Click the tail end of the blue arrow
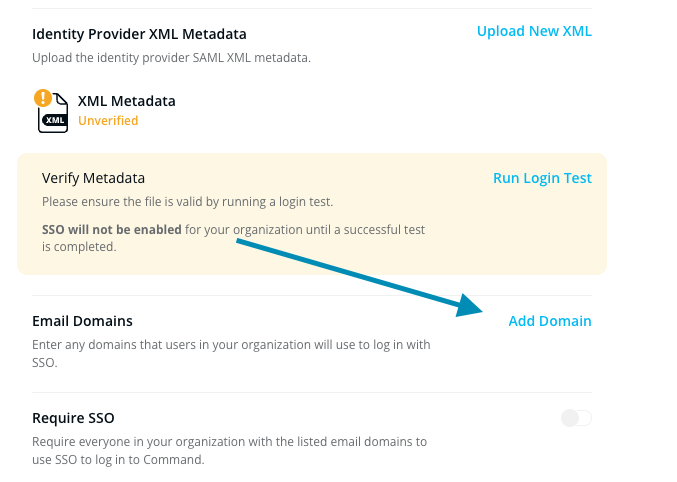Image resolution: width=677 pixels, height=482 pixels. point(240,242)
